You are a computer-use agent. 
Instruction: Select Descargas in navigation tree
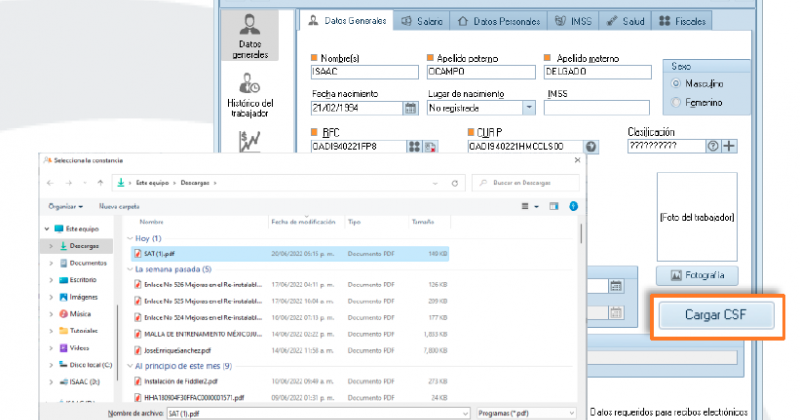click(x=79, y=246)
